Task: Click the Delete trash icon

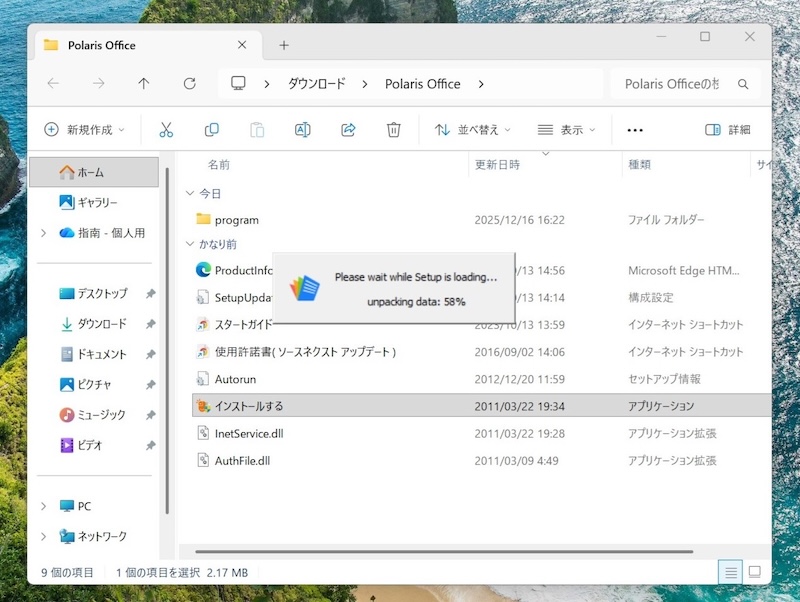Action: pyautogui.click(x=394, y=130)
